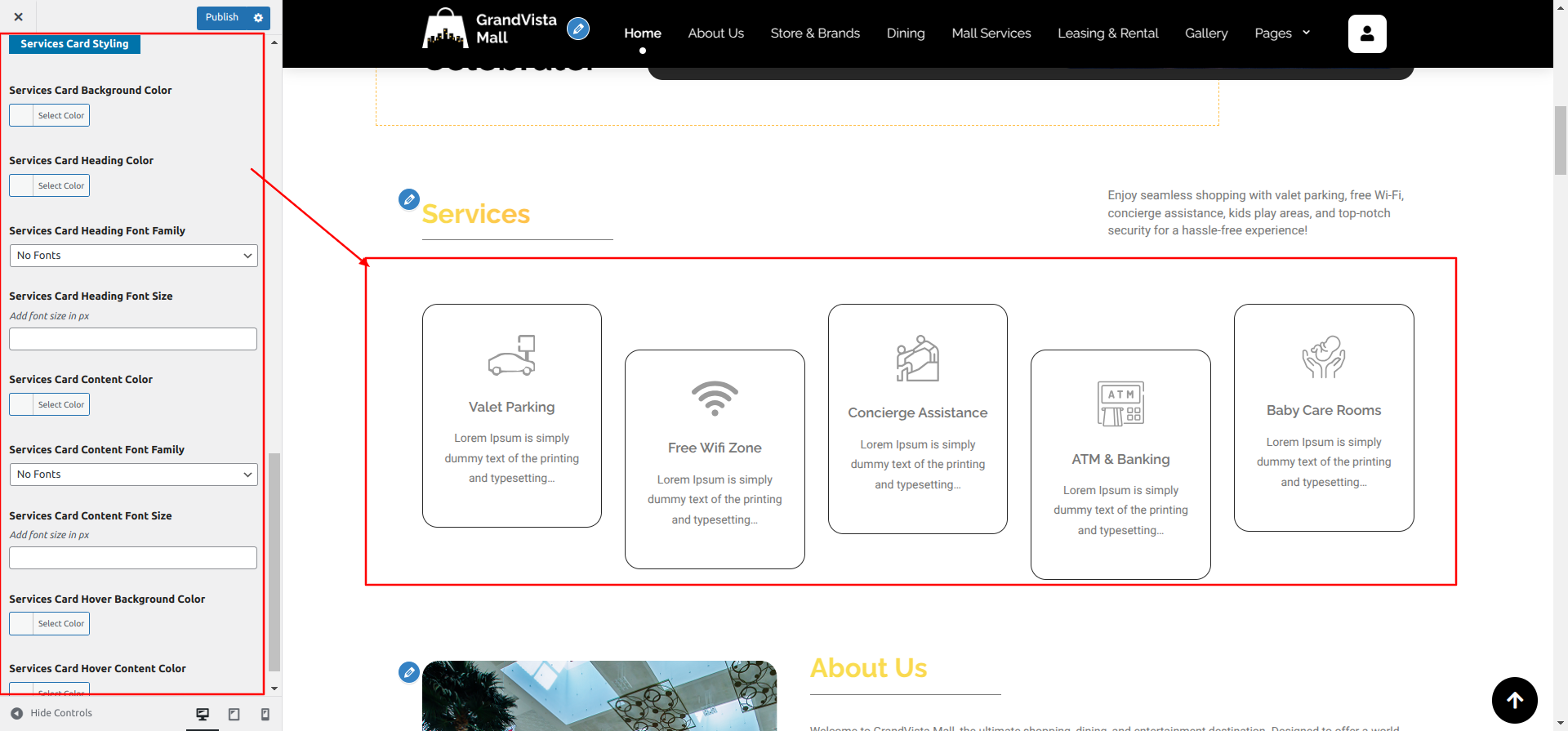Image resolution: width=1568 pixels, height=731 pixels.
Task: Switch to desktop preview device
Action: [203, 714]
